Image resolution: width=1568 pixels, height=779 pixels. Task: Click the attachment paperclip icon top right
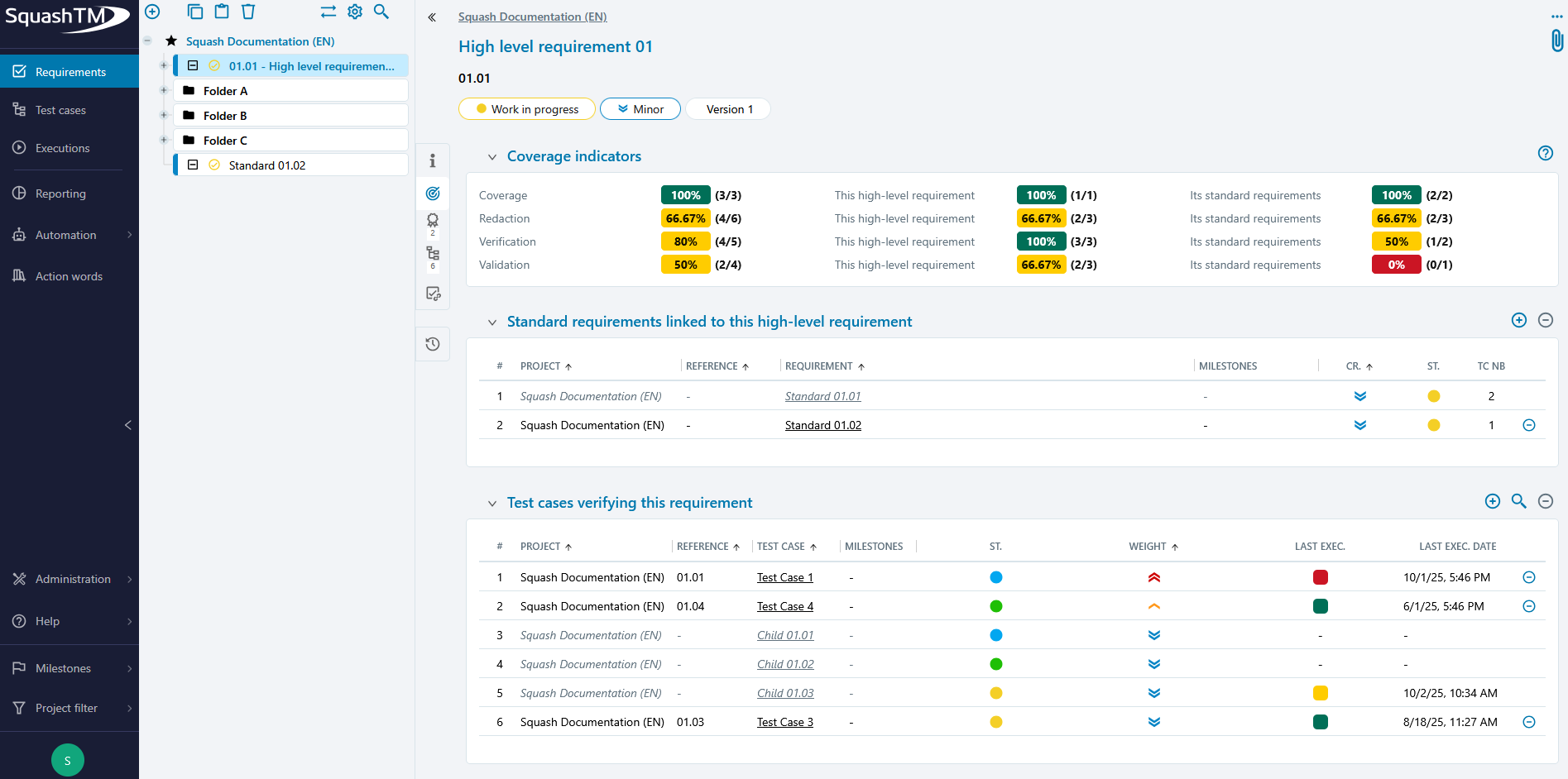click(1556, 40)
